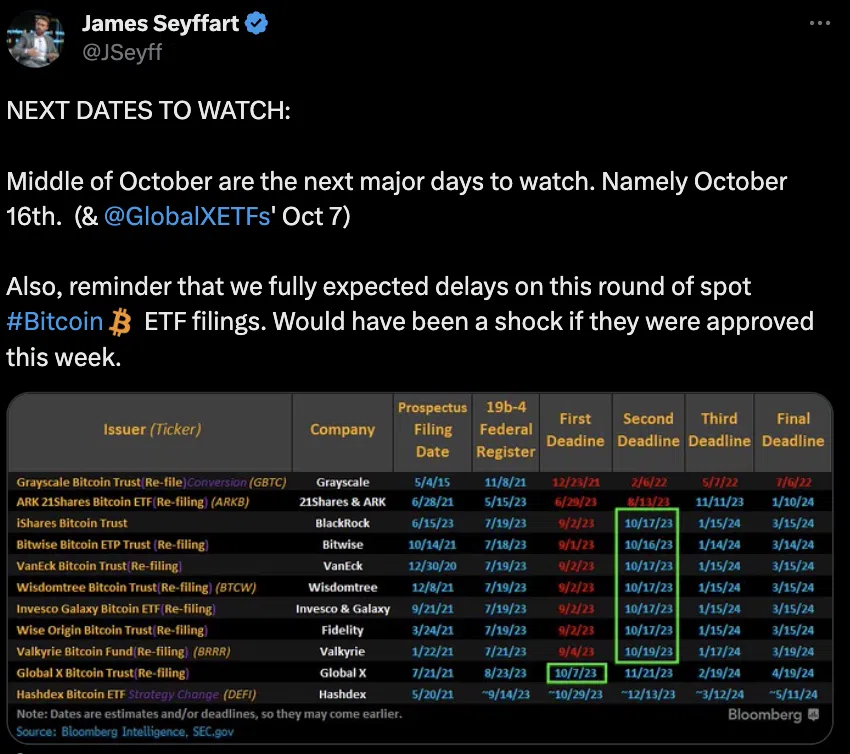Click the Final Deadline column header
Image resolution: width=850 pixels, height=754 pixels.
(793, 430)
